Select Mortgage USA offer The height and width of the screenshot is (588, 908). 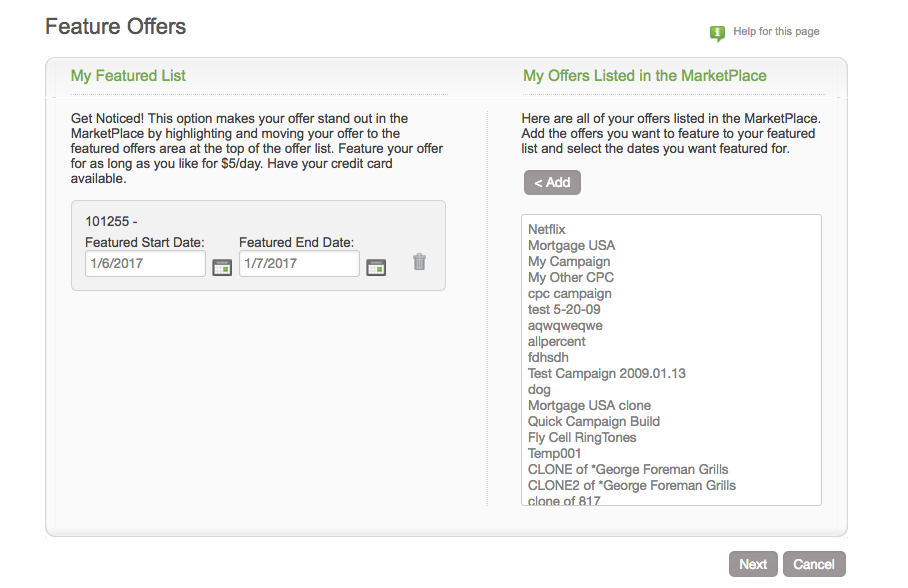tap(671, 246)
